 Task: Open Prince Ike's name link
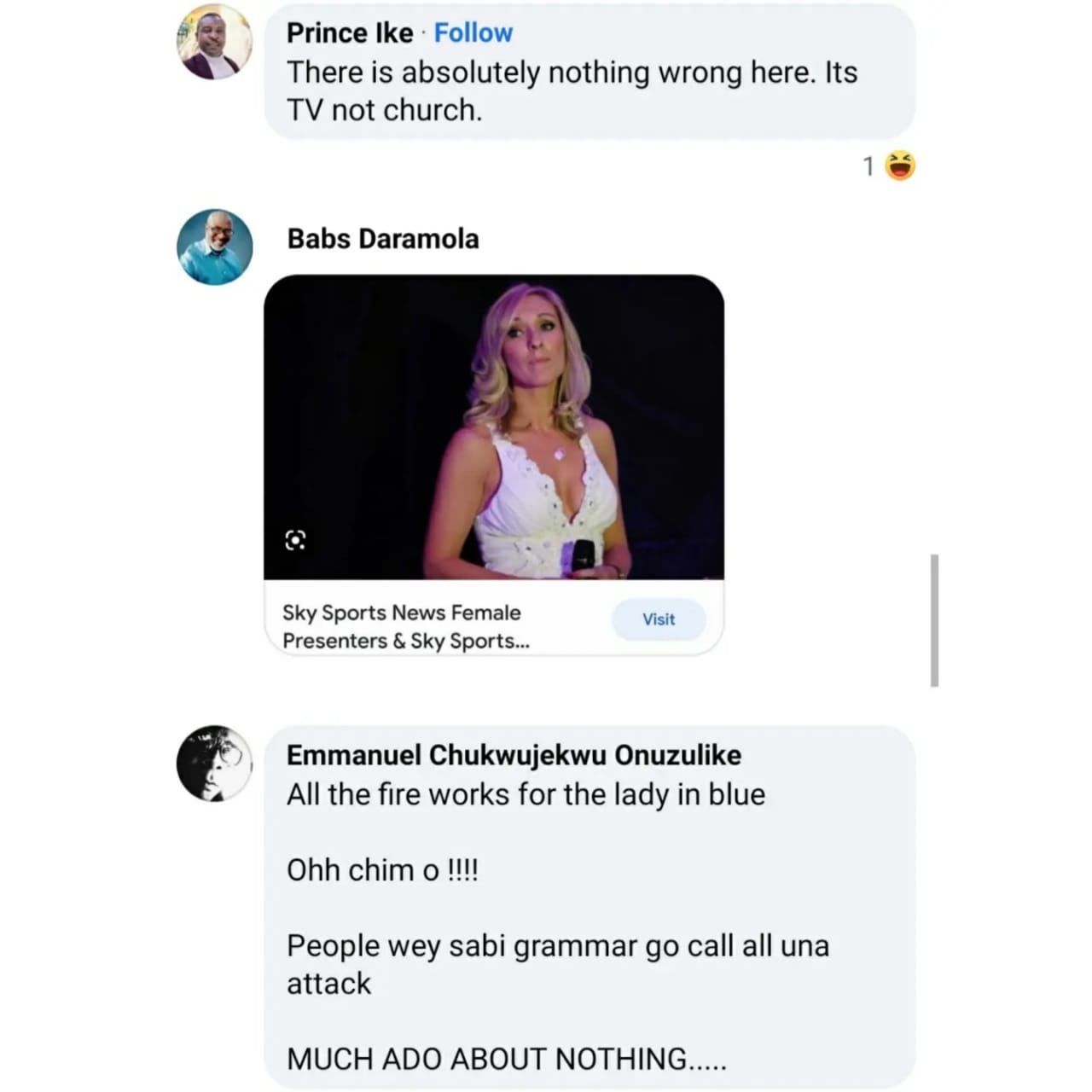click(350, 32)
